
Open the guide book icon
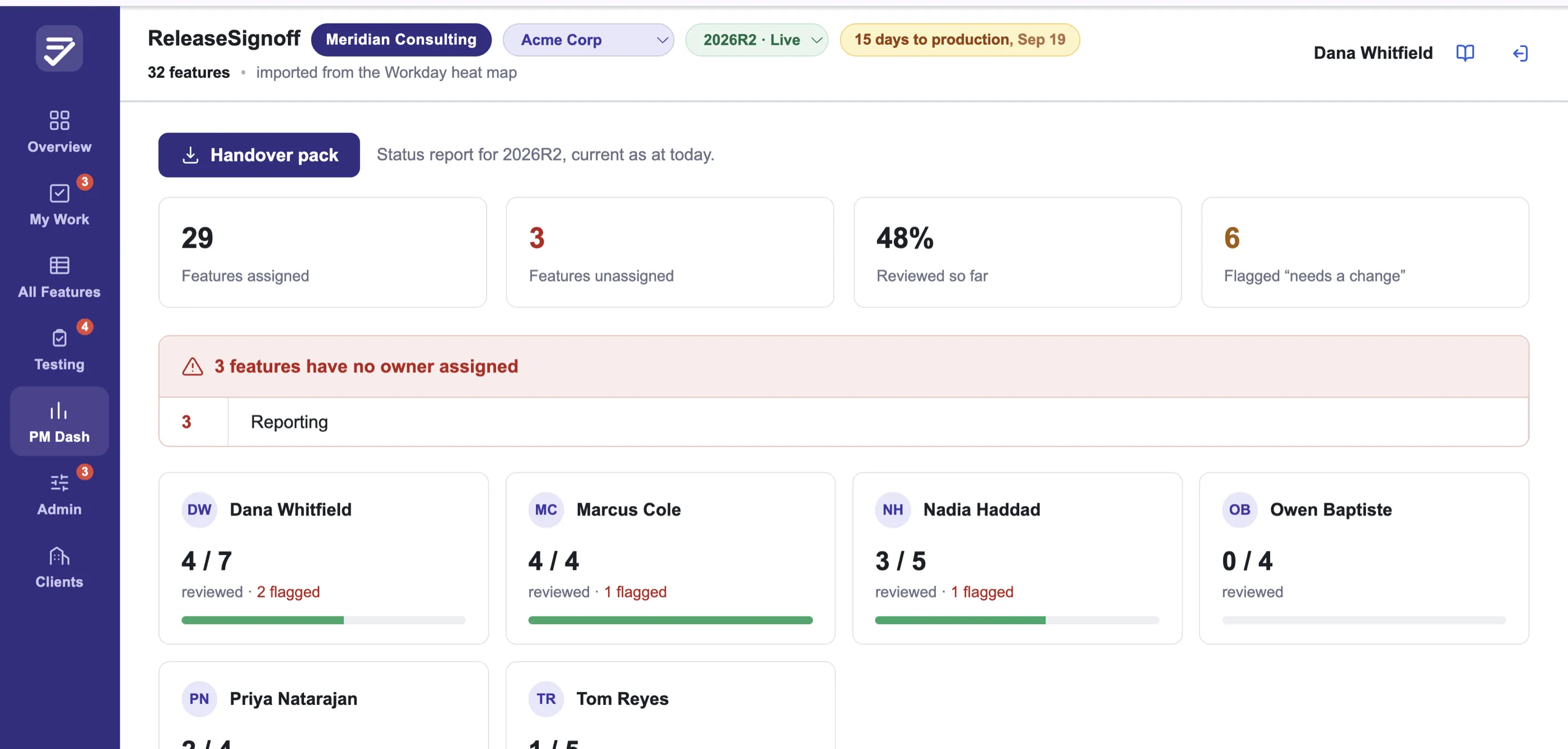point(1465,53)
